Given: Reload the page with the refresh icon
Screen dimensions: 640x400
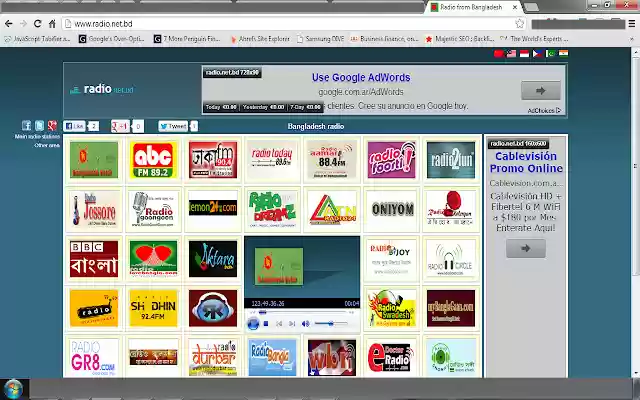Looking at the screenshot, I should (38, 24).
